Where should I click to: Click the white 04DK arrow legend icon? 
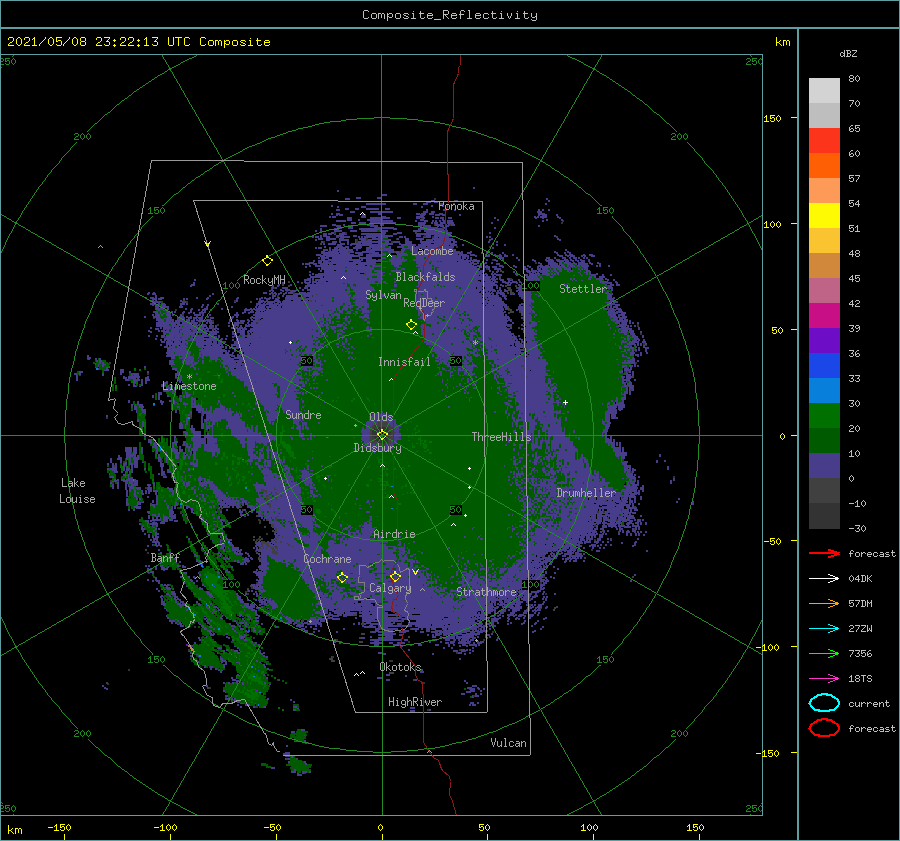click(x=824, y=578)
